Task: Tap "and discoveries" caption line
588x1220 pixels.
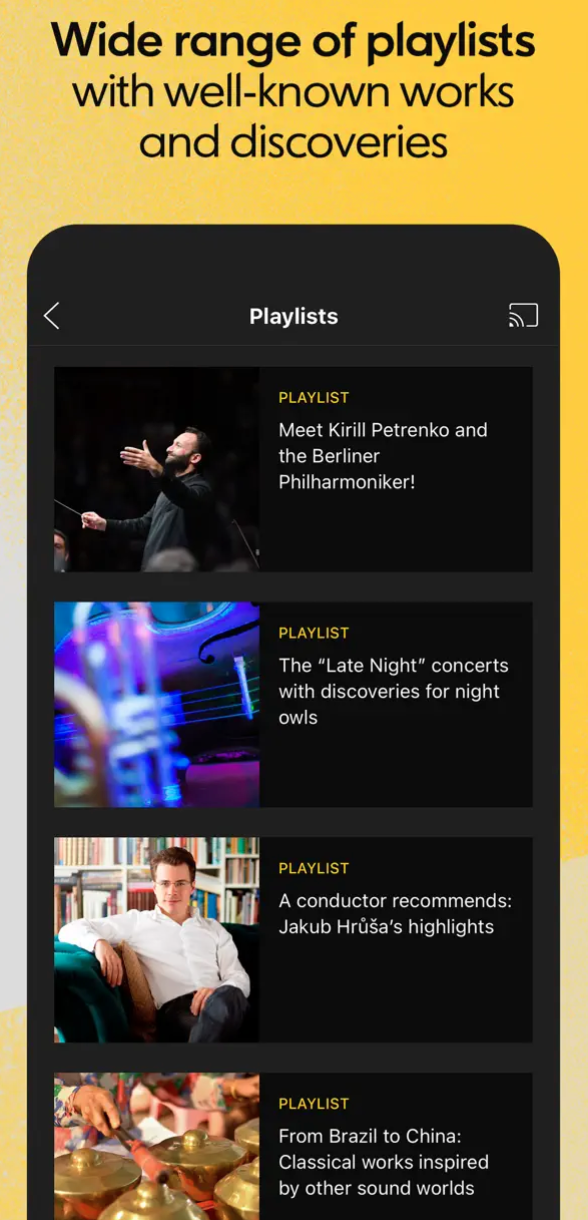Action: (x=294, y=142)
